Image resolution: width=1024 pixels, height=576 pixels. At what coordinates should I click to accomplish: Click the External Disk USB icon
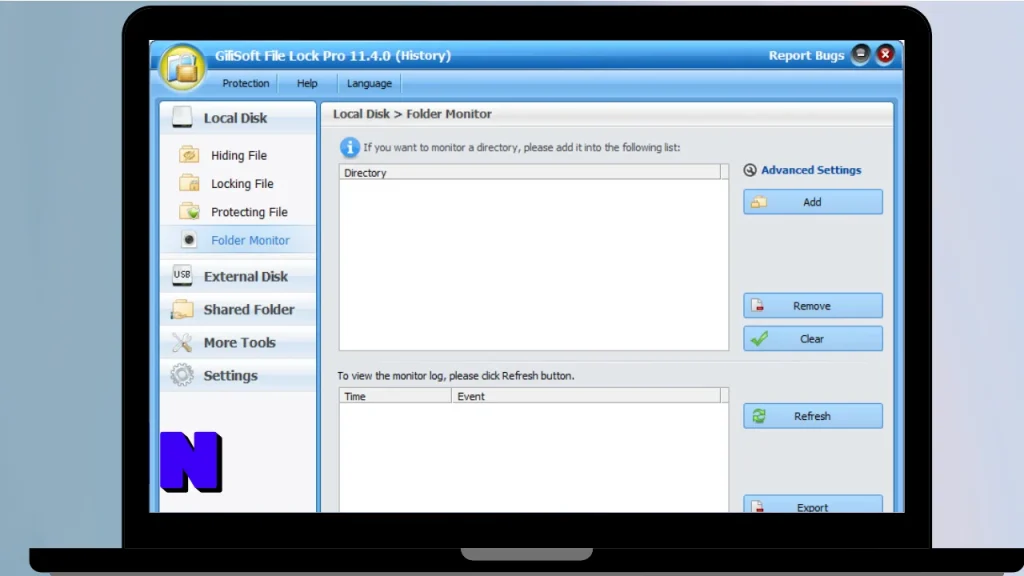(182, 275)
